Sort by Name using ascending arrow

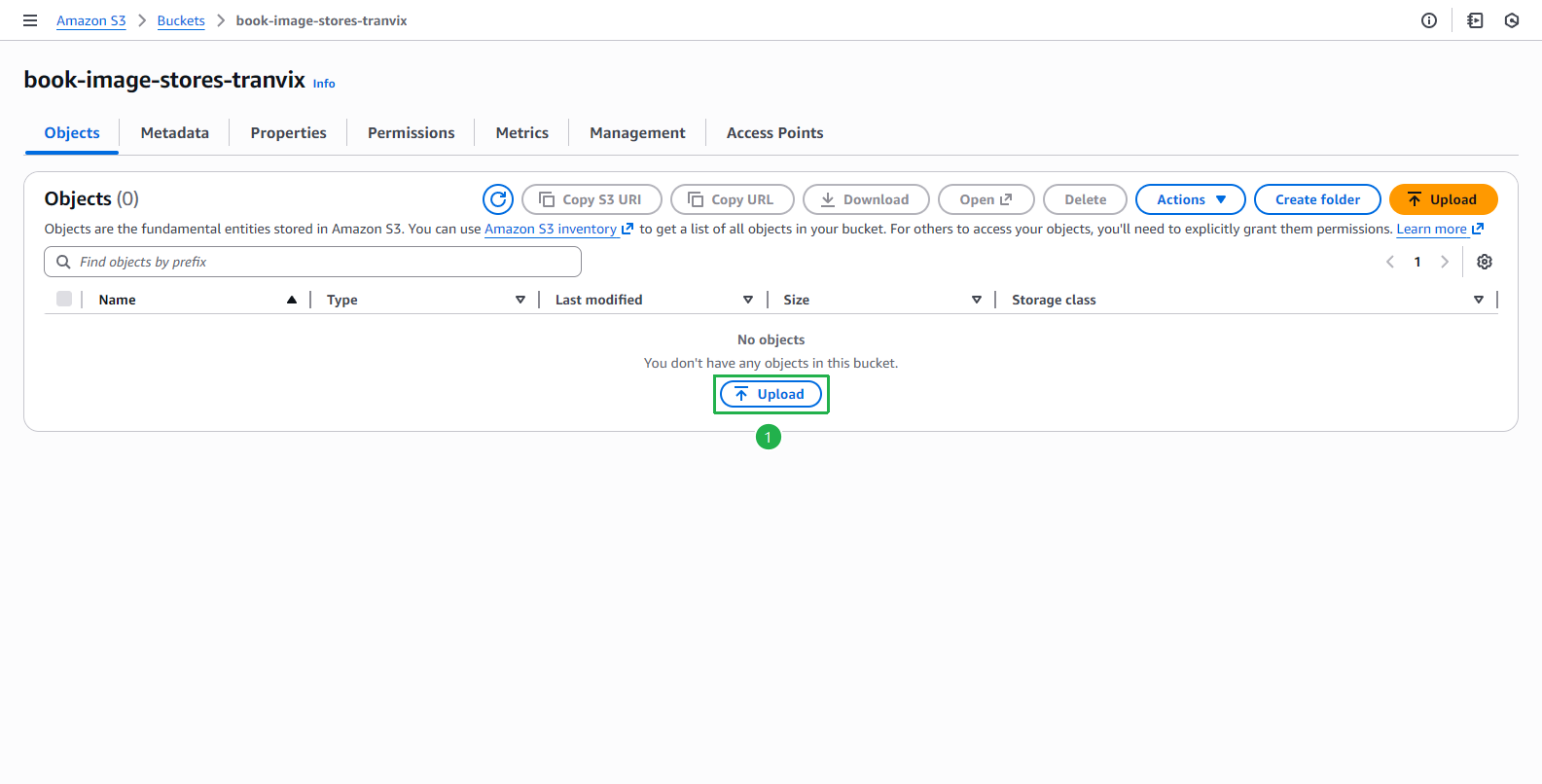tap(292, 300)
